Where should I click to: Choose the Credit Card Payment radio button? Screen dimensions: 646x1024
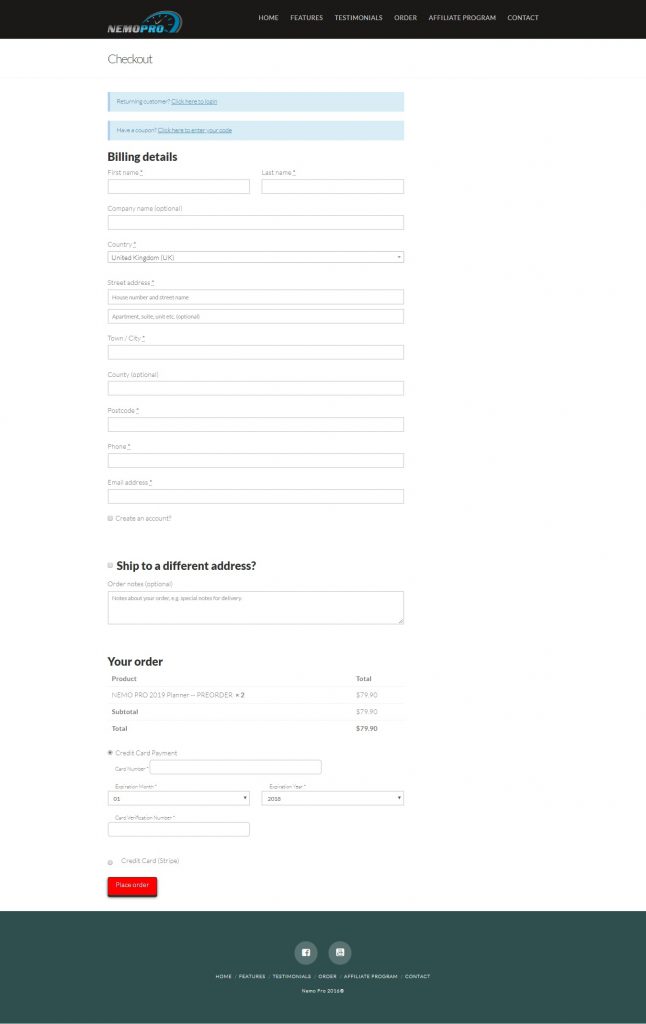pyautogui.click(x=110, y=752)
